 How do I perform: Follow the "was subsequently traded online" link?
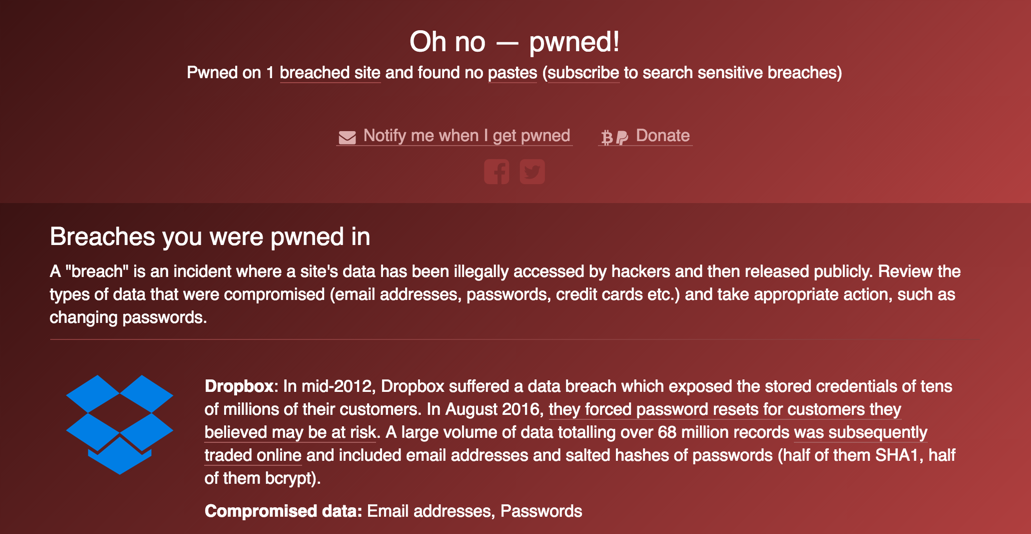click(861, 433)
